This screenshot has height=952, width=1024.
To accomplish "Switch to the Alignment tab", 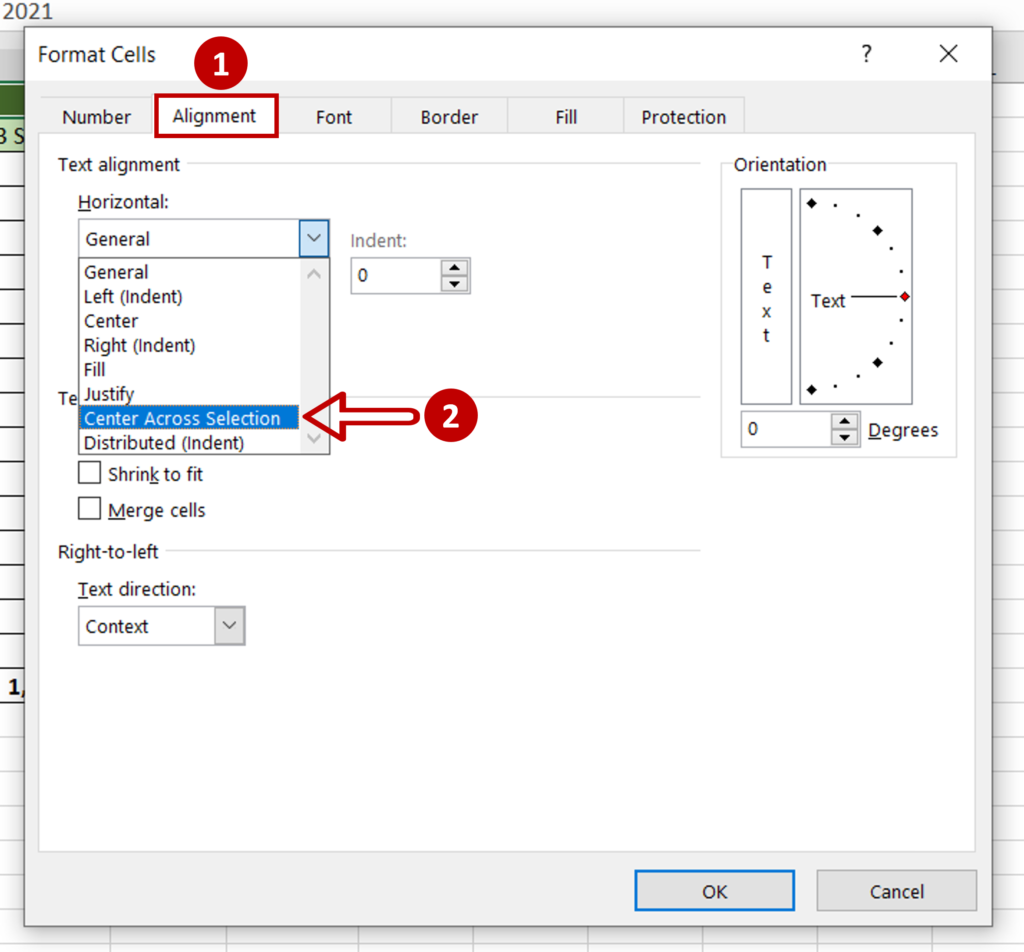I will [215, 116].
